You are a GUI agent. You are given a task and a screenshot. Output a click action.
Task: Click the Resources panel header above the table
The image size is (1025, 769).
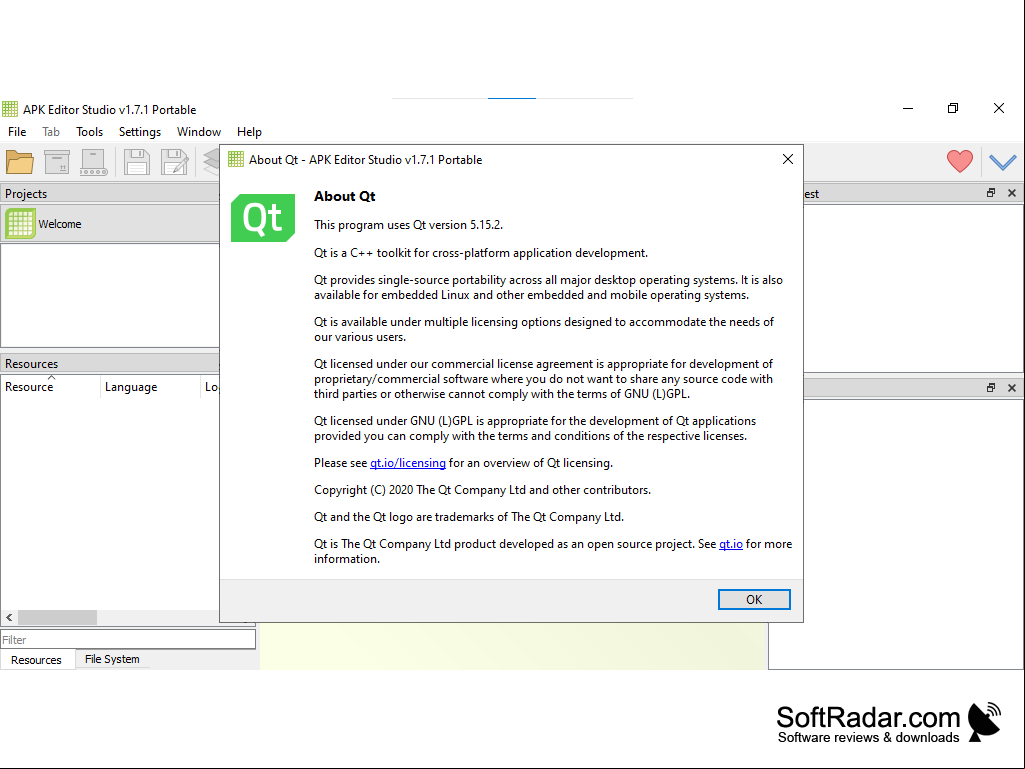pyautogui.click(x=110, y=364)
